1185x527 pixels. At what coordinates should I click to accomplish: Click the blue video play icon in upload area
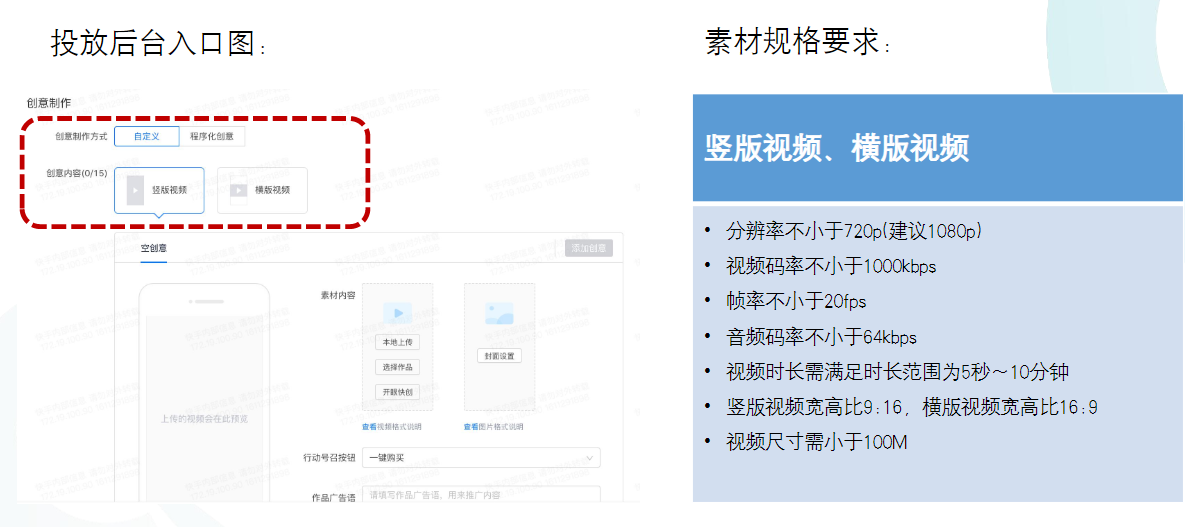tap(398, 312)
